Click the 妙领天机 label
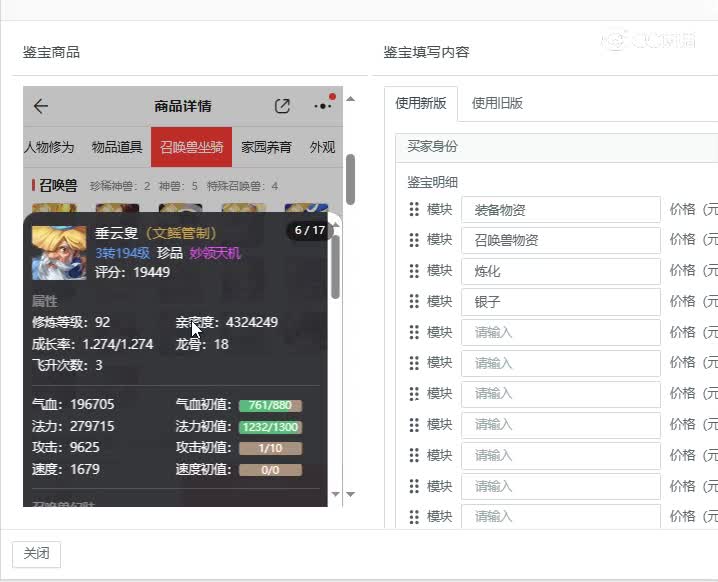This screenshot has width=718, height=582. (x=215, y=253)
